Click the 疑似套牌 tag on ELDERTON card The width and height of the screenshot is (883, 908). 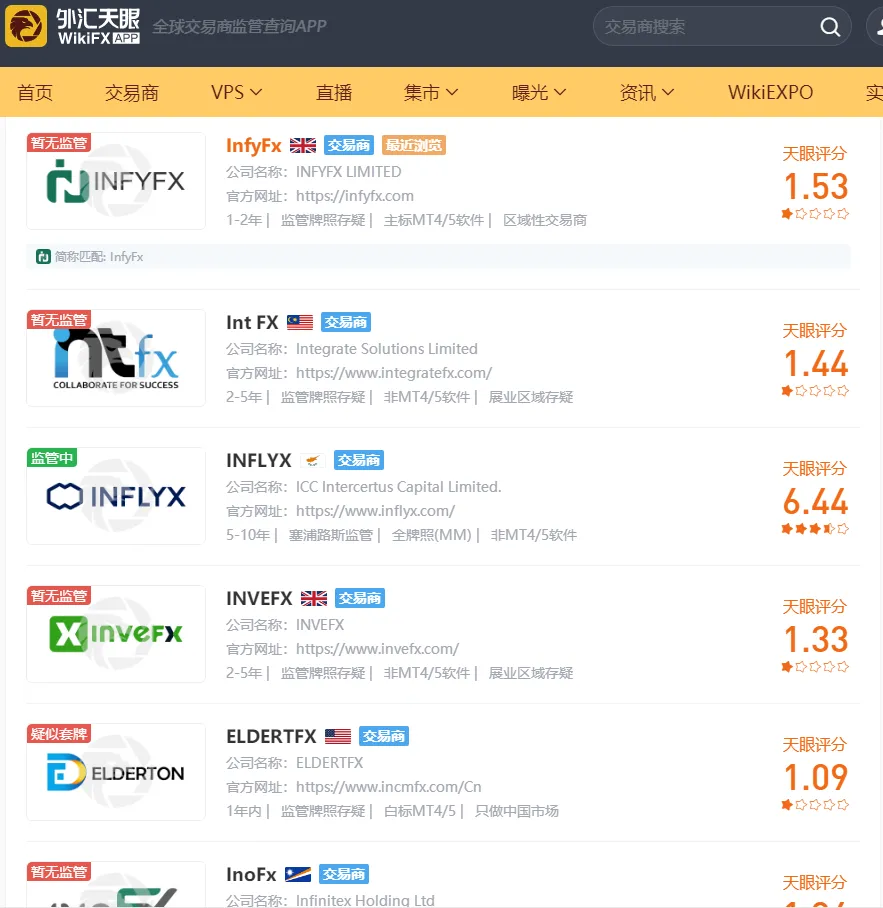(x=58, y=733)
